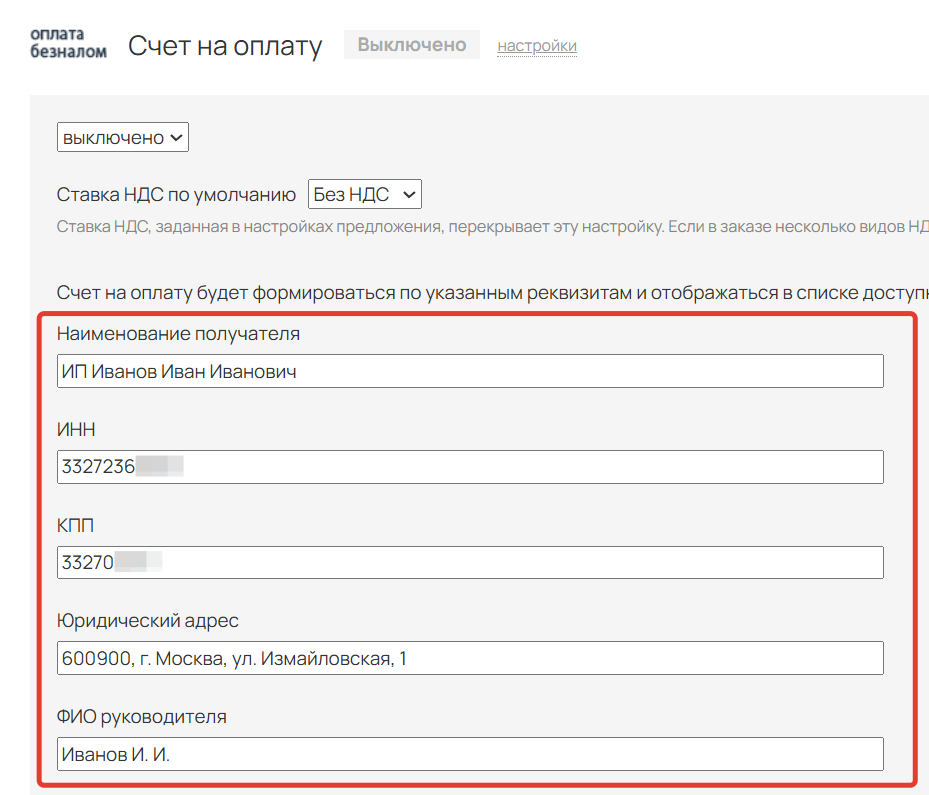Click the оплата безналом logo icon
Image resolution: width=929 pixels, height=795 pixels.
[67, 43]
